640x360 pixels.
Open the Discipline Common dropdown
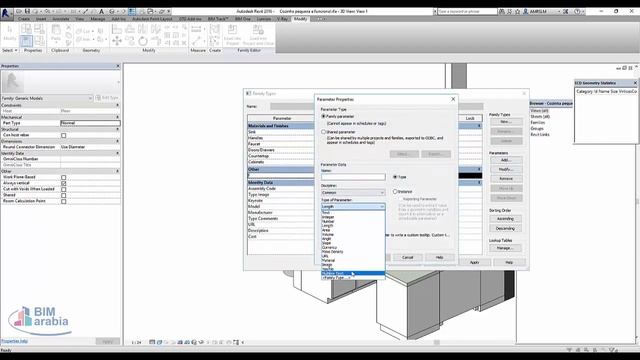(353, 192)
